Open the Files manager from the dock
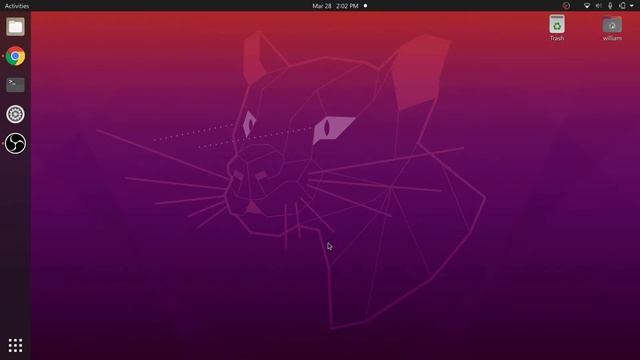Screen dimensions: 640x360 click(x=16, y=27)
